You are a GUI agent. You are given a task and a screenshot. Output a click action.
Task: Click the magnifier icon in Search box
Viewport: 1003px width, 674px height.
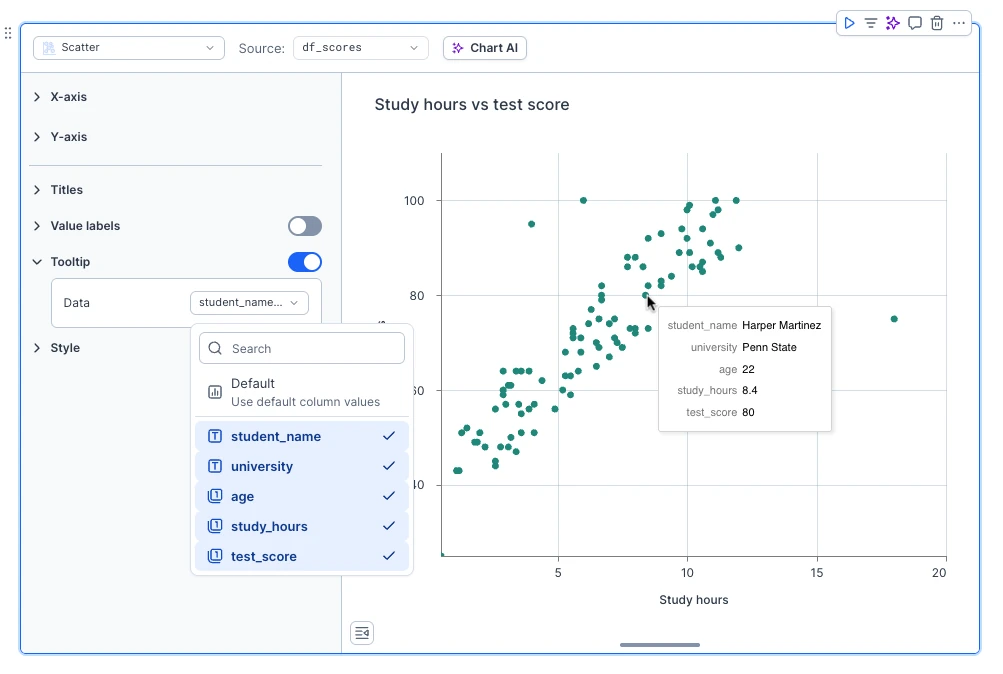216,349
